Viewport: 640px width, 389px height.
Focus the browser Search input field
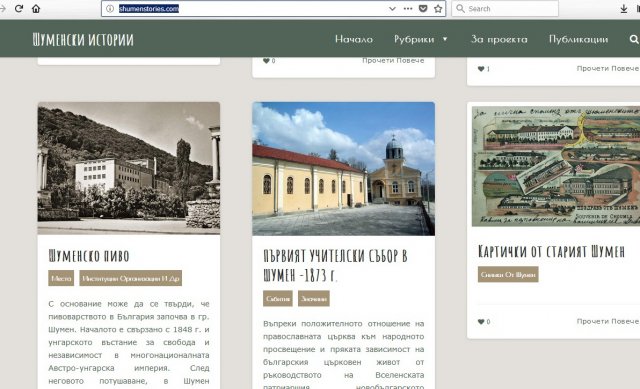[x=505, y=9]
